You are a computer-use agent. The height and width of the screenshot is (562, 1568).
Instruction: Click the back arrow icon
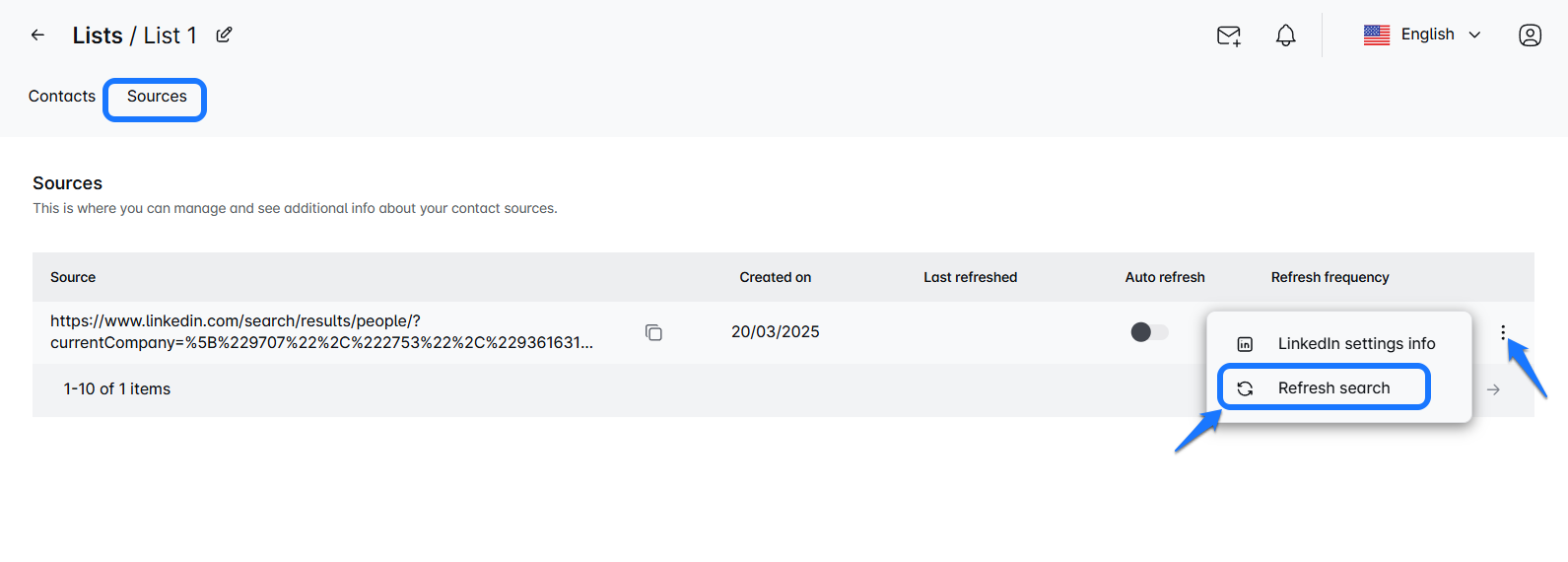(37, 35)
